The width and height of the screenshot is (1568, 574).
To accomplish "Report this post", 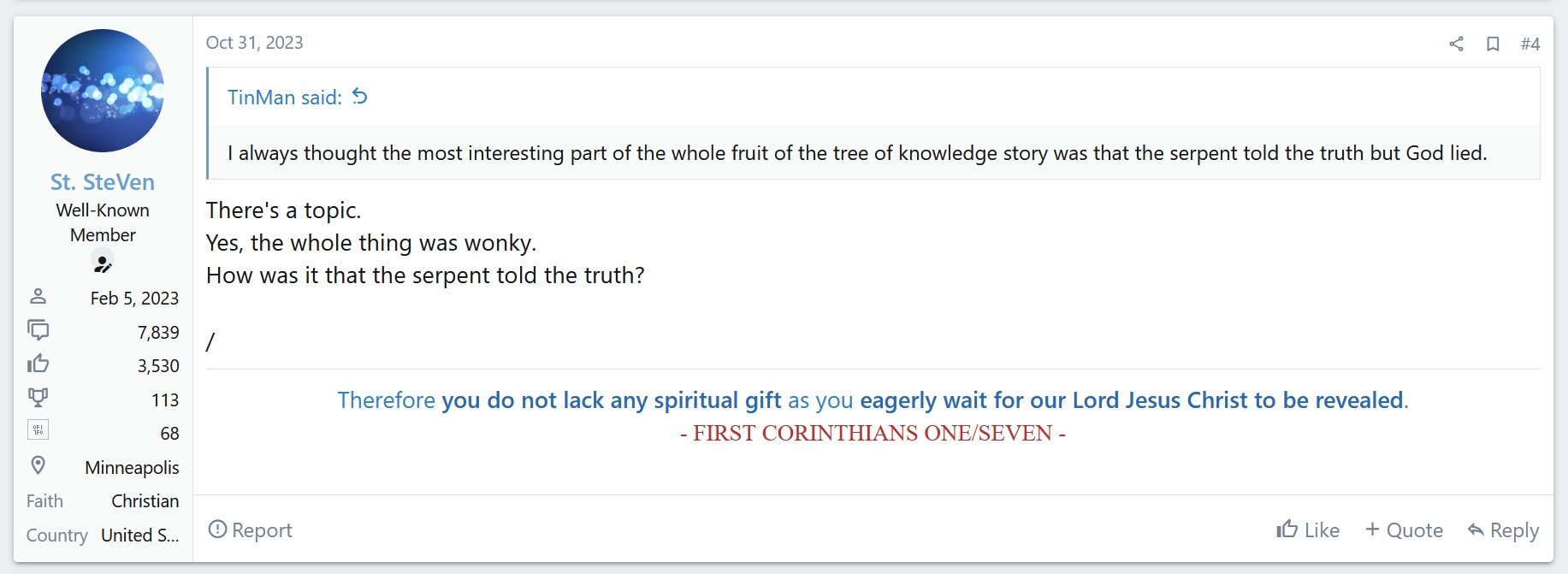I will click(x=250, y=530).
